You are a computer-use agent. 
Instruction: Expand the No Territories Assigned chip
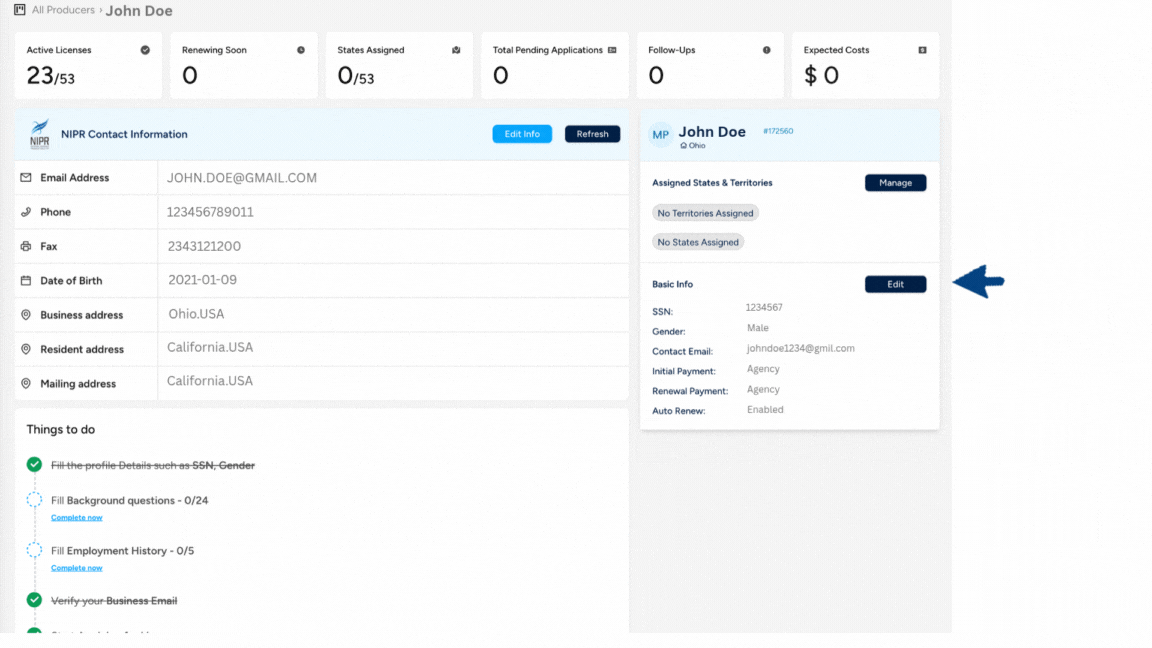pos(705,212)
